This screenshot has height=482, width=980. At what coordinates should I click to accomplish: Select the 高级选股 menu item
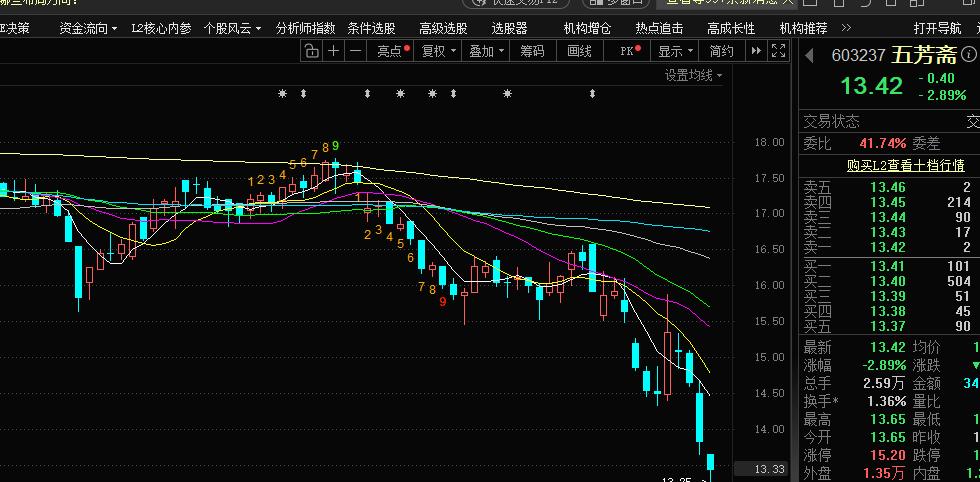[x=443, y=28]
